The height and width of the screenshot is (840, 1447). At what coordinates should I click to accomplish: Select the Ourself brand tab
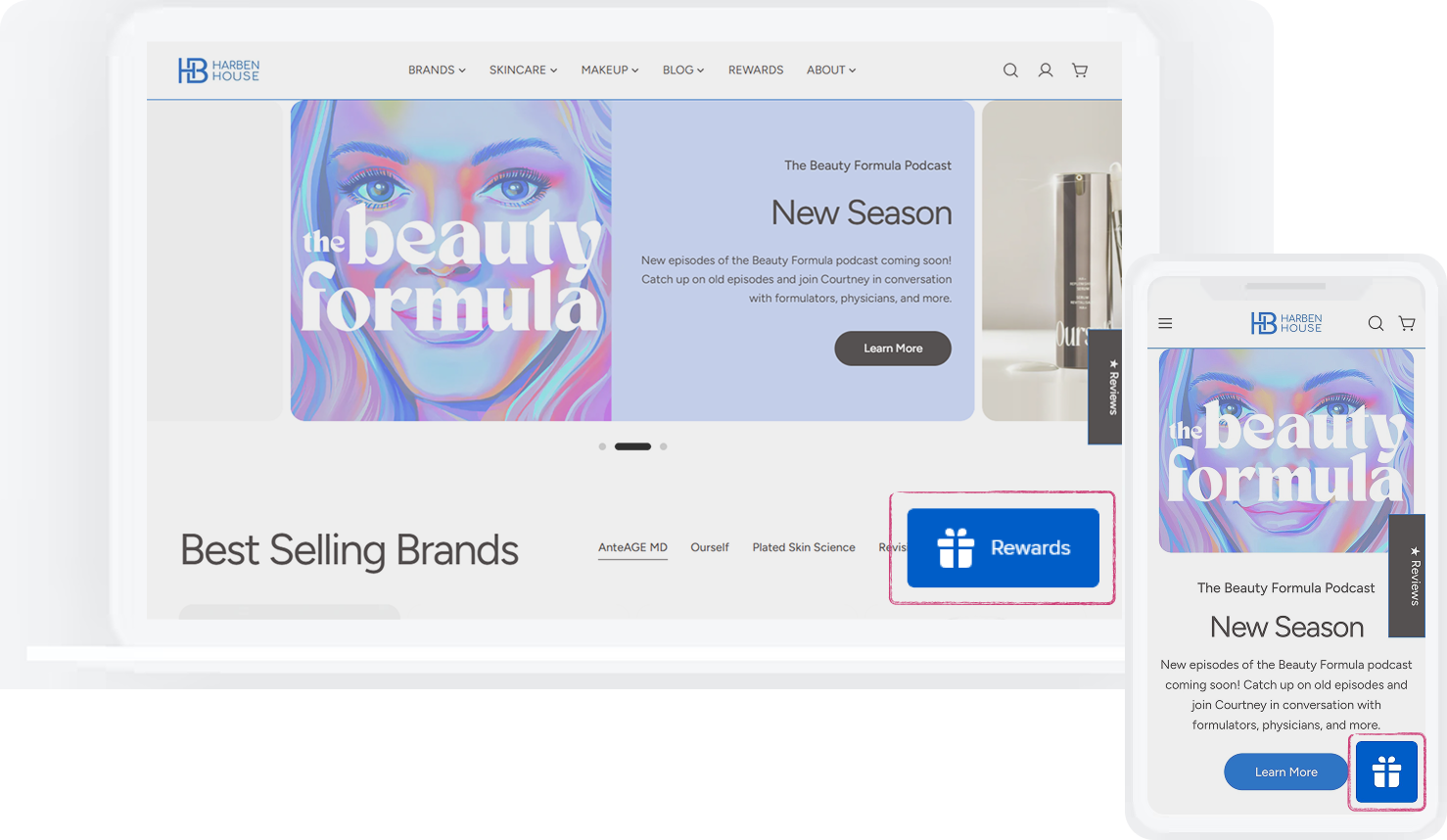(x=710, y=547)
